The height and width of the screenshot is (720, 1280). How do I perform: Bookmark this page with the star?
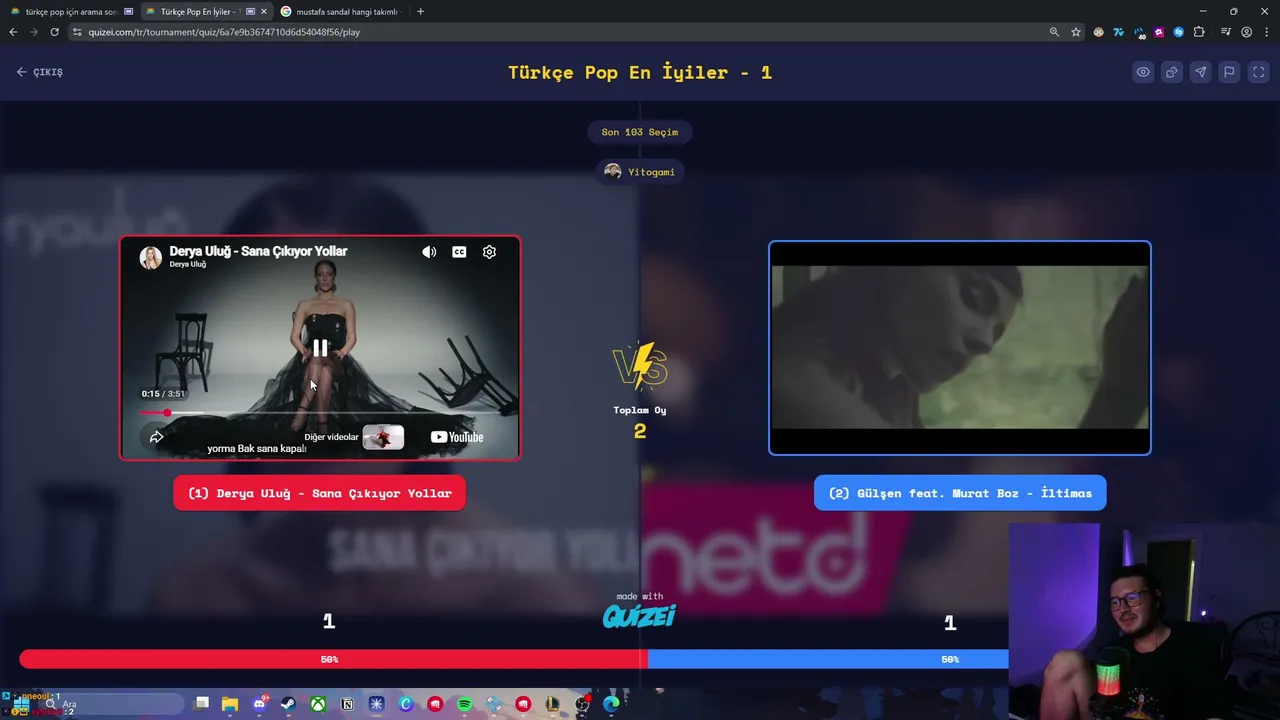click(1076, 32)
